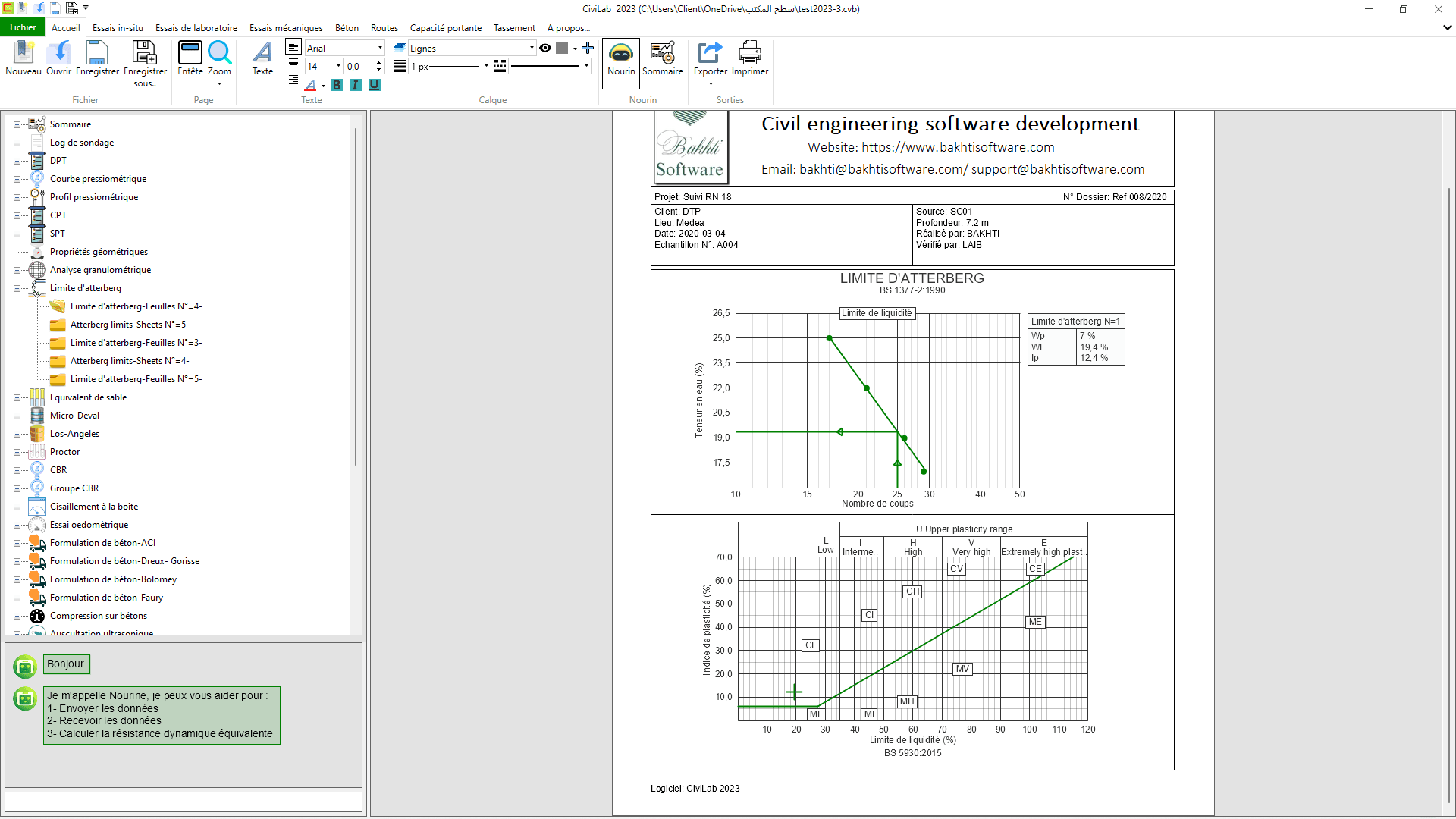Click the tree panel vertical scrollbar
Screen dimensions: 1456x819
point(355,296)
